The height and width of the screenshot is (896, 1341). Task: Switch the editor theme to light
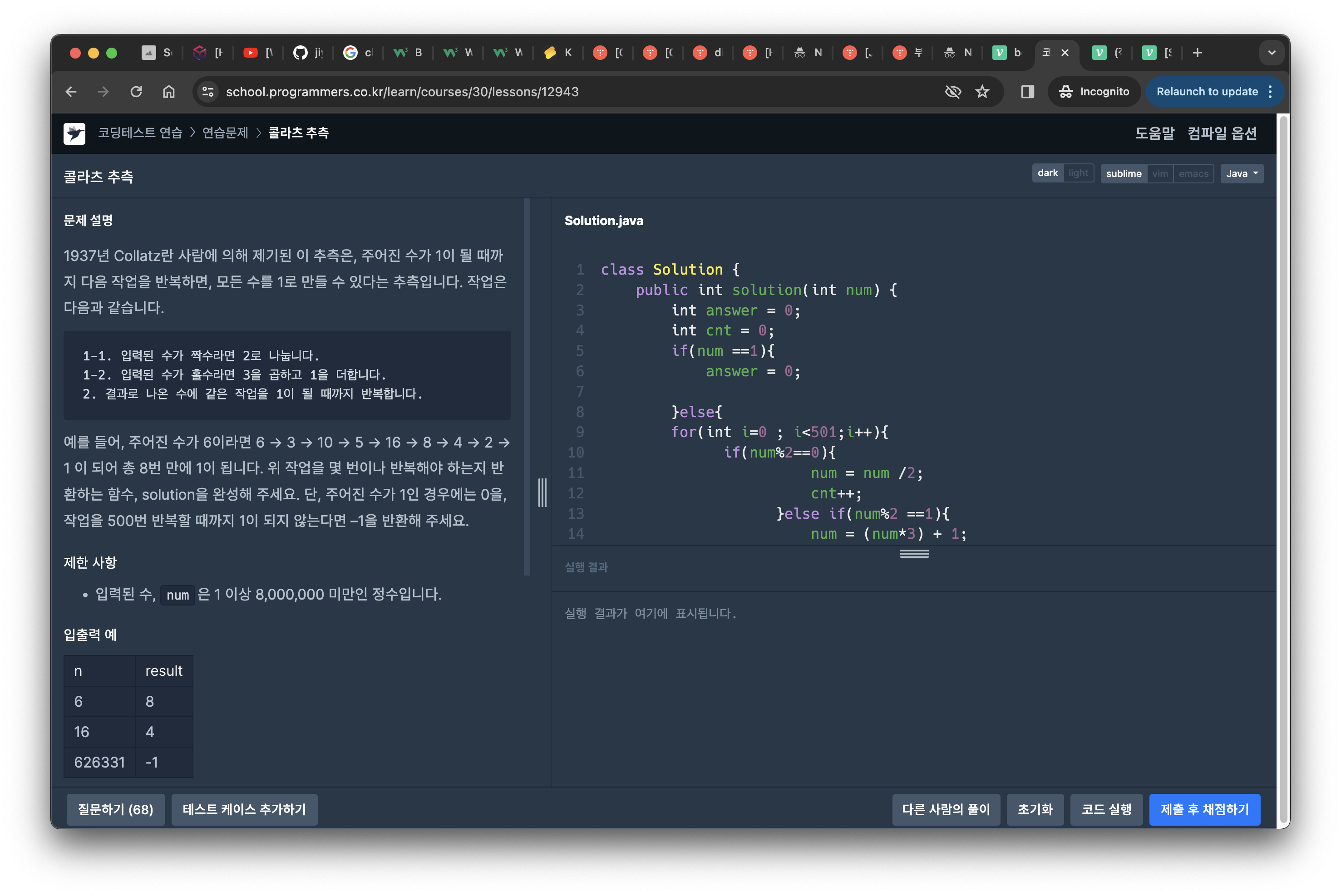[x=1078, y=173]
